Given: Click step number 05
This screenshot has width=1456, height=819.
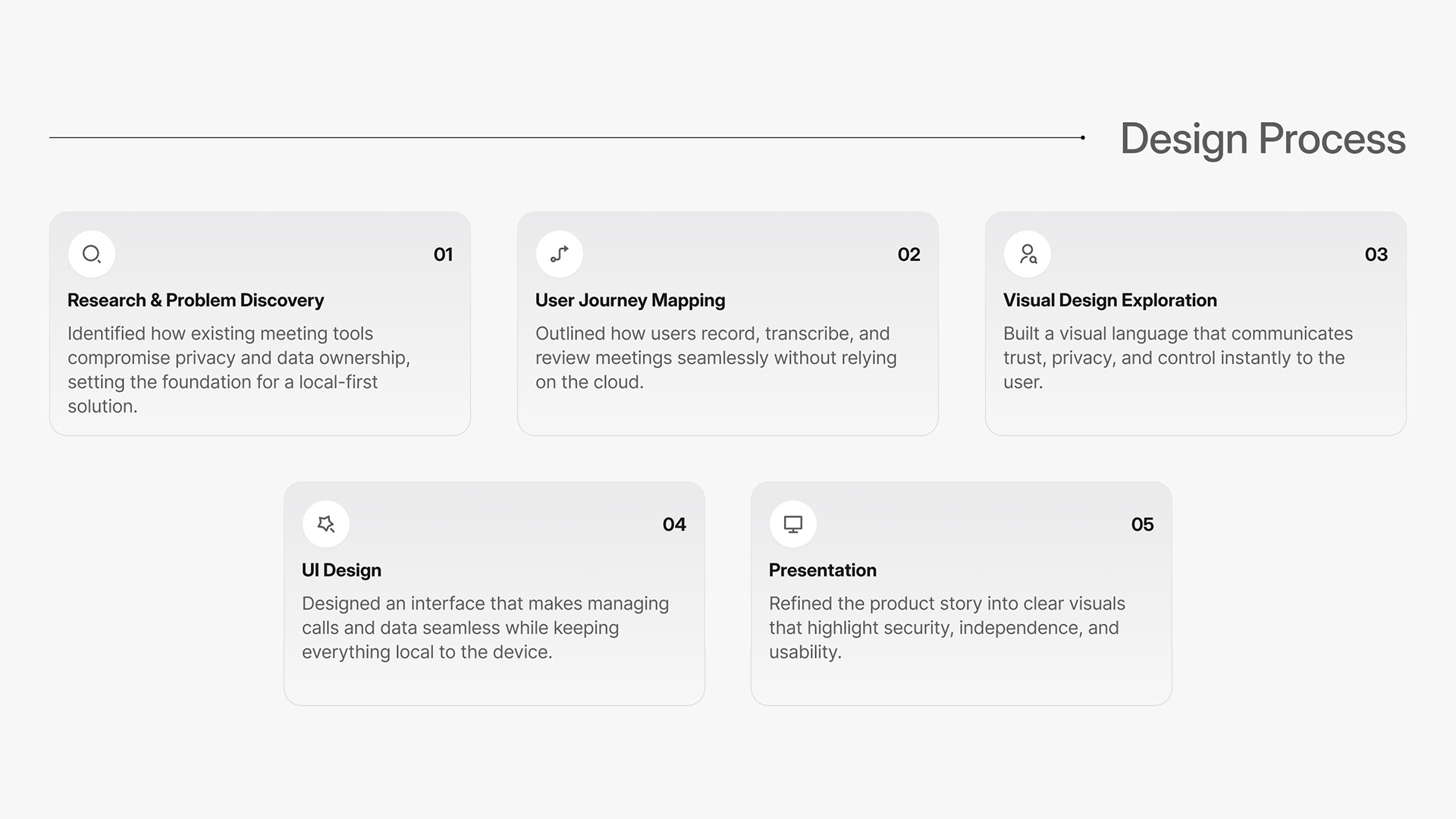Looking at the screenshot, I should [1142, 525].
